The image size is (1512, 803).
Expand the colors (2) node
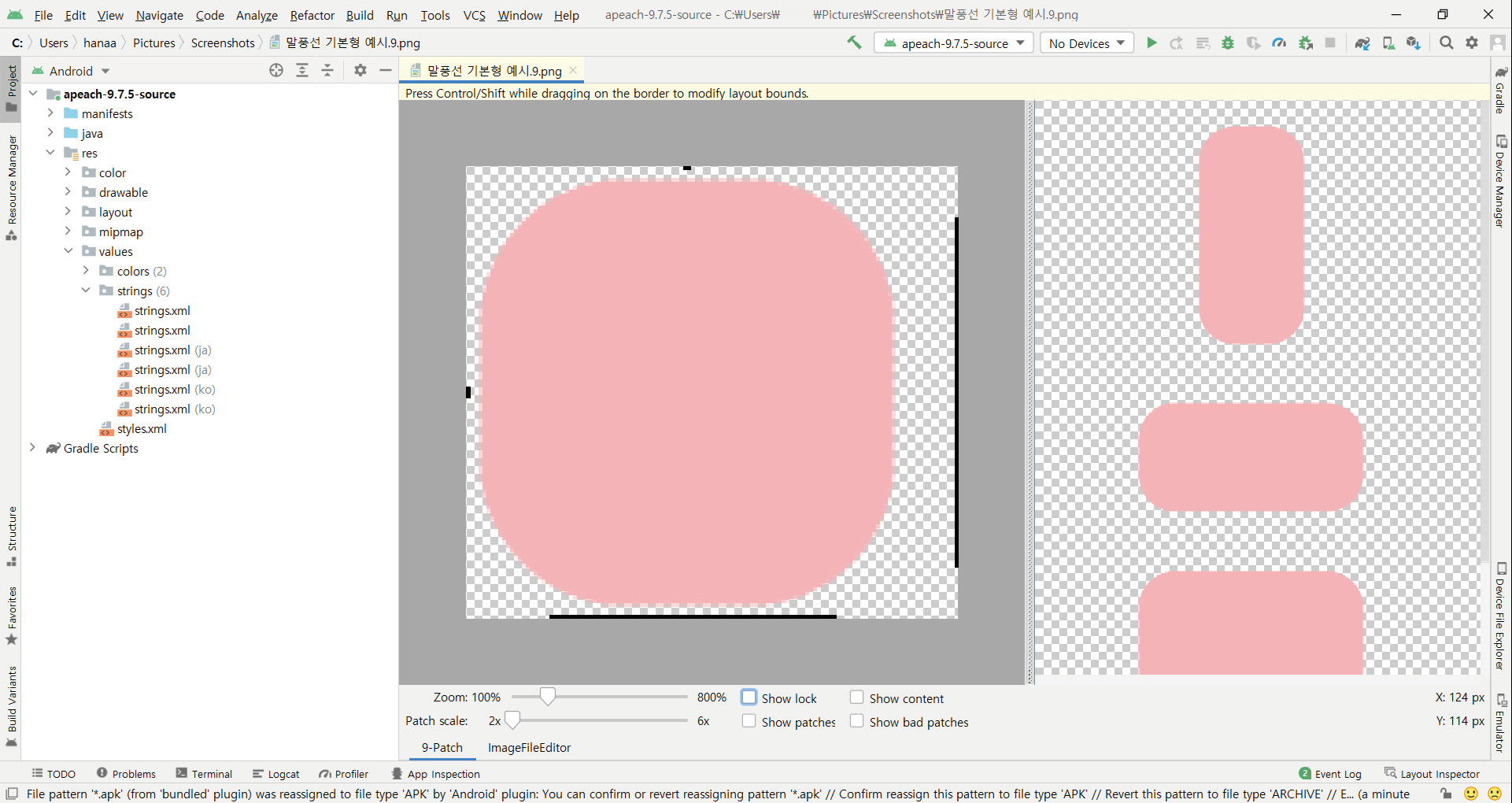[x=86, y=271]
